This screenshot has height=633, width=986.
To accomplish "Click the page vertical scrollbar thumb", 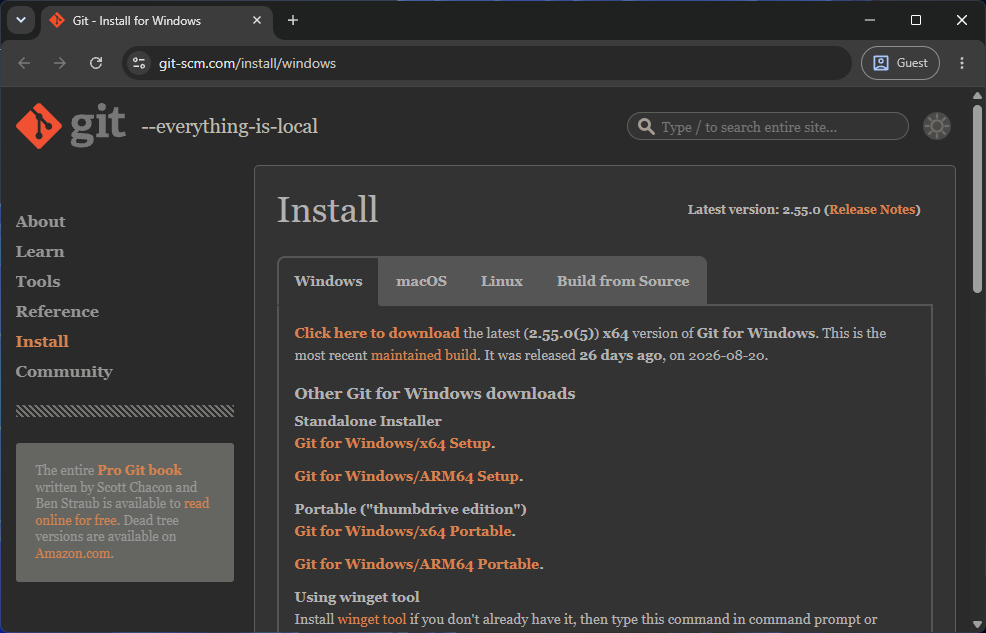I will [977, 198].
